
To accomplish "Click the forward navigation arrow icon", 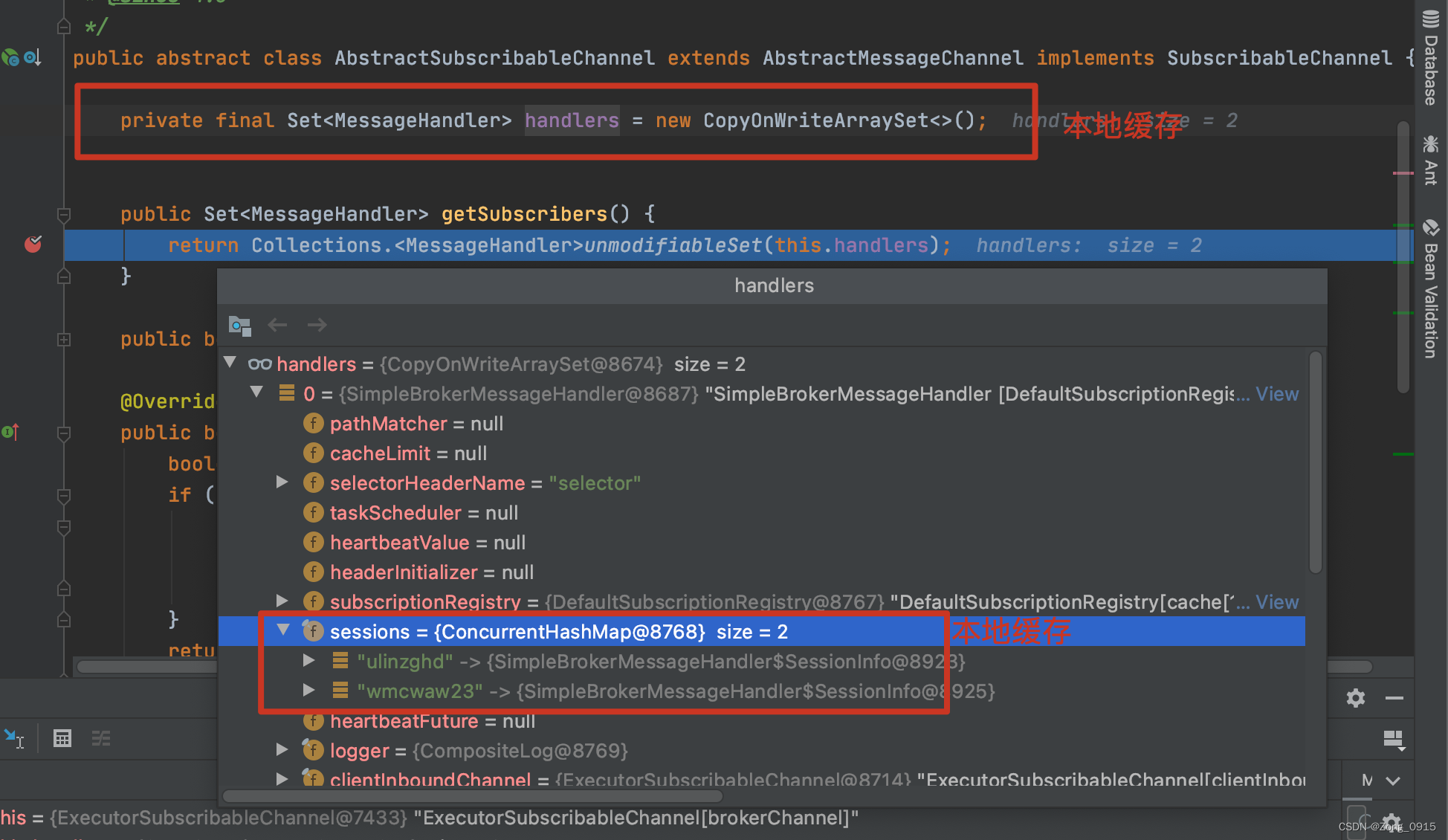I will pos(317,325).
